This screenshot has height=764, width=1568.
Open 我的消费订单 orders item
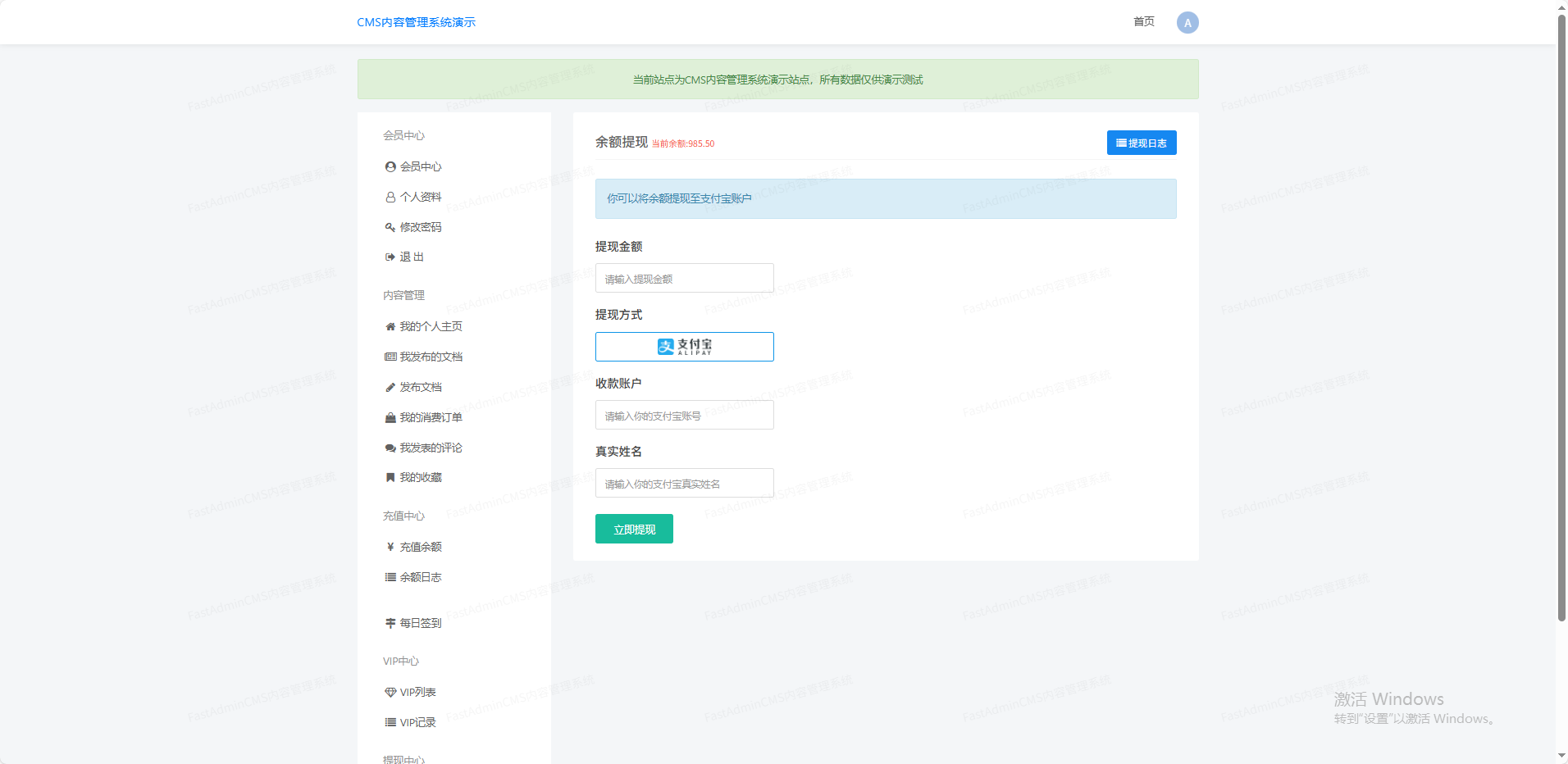423,417
